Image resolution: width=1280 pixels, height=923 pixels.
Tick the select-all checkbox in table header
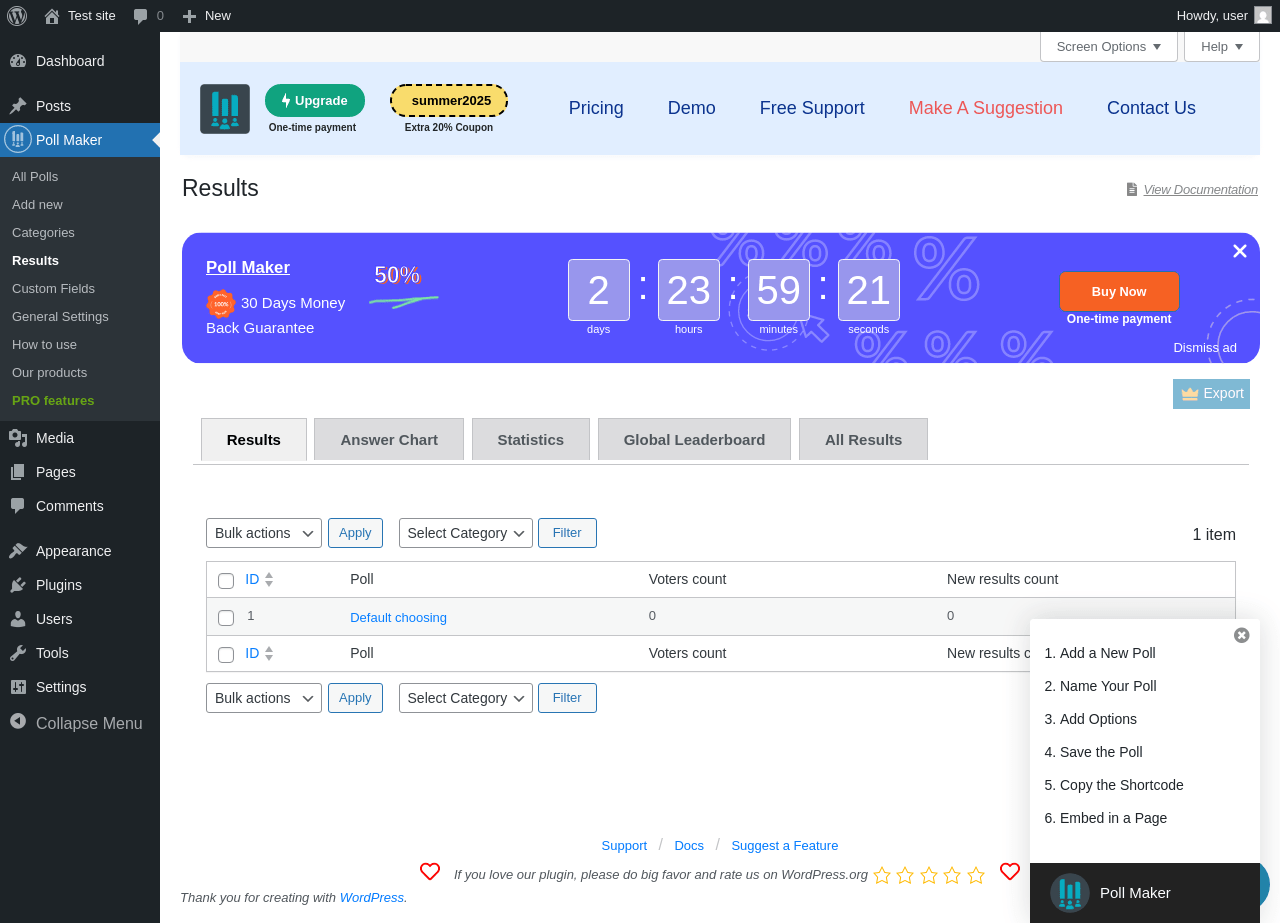click(226, 581)
